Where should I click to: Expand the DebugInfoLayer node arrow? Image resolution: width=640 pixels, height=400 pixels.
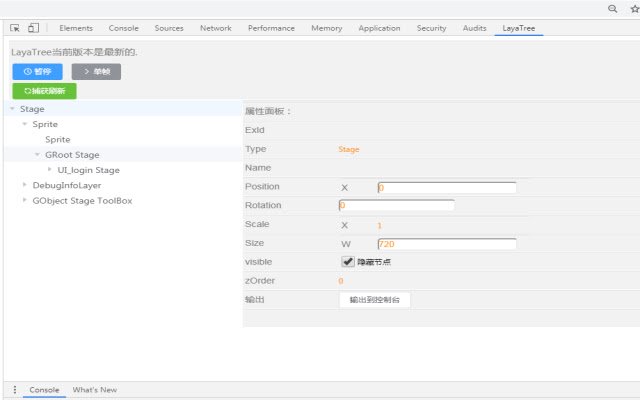(25, 184)
